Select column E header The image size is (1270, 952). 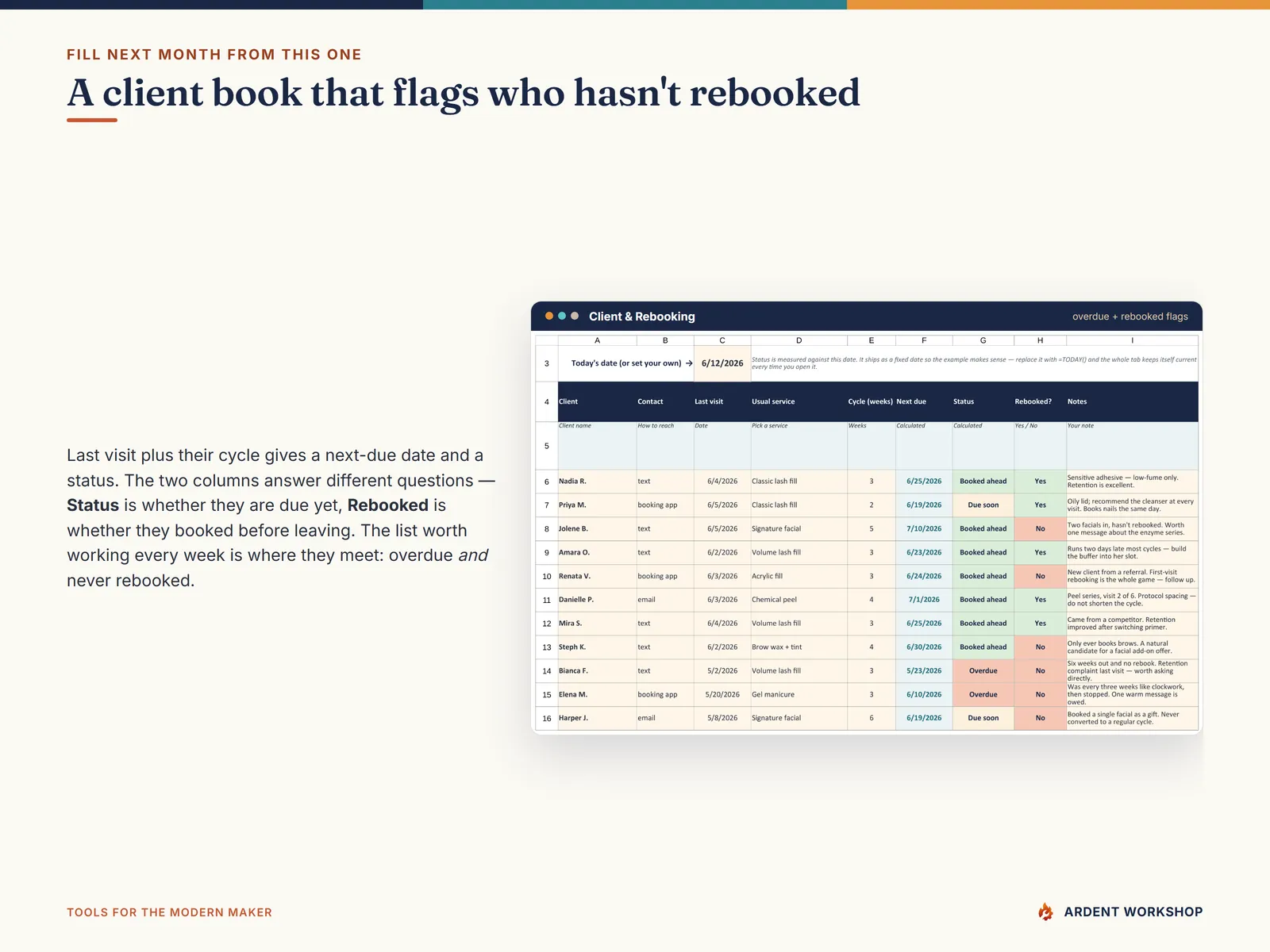[872, 340]
